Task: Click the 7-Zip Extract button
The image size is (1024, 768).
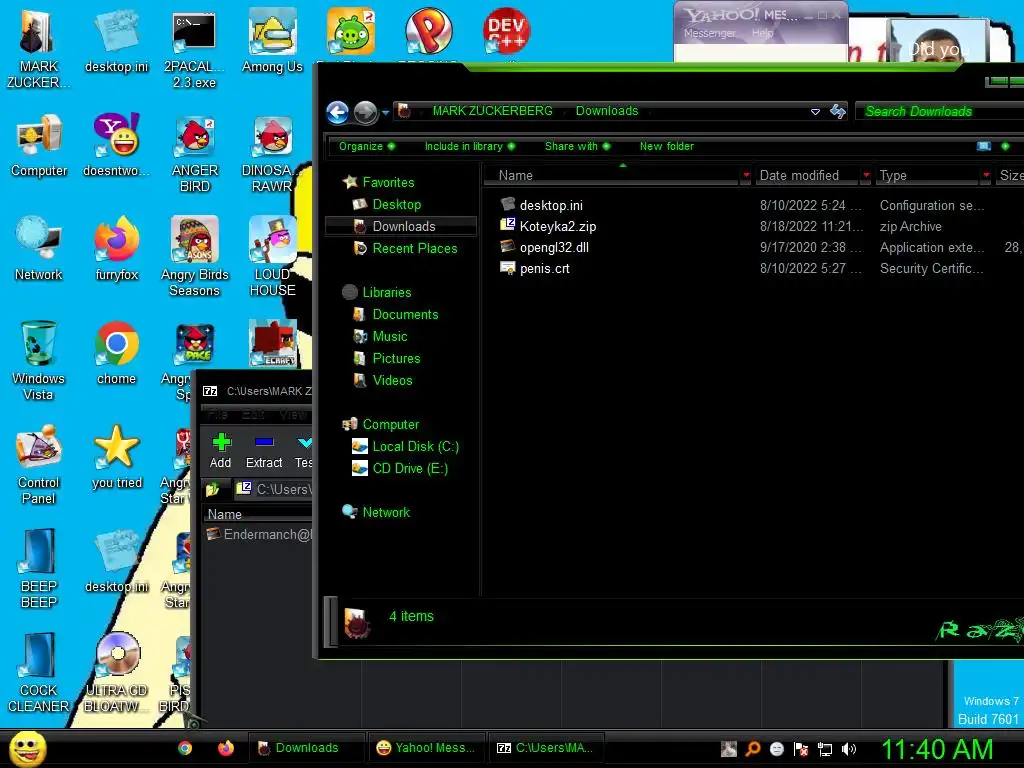Action: coord(264,451)
